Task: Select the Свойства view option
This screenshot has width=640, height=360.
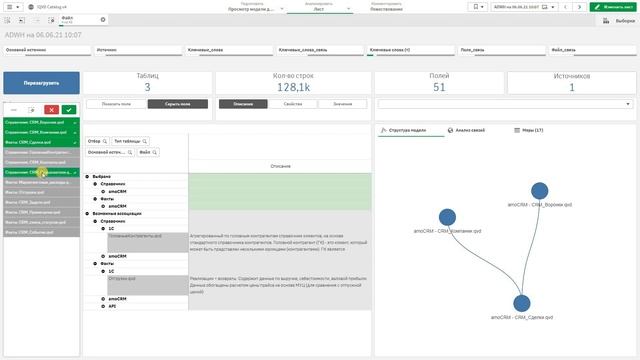Action: tap(293, 104)
